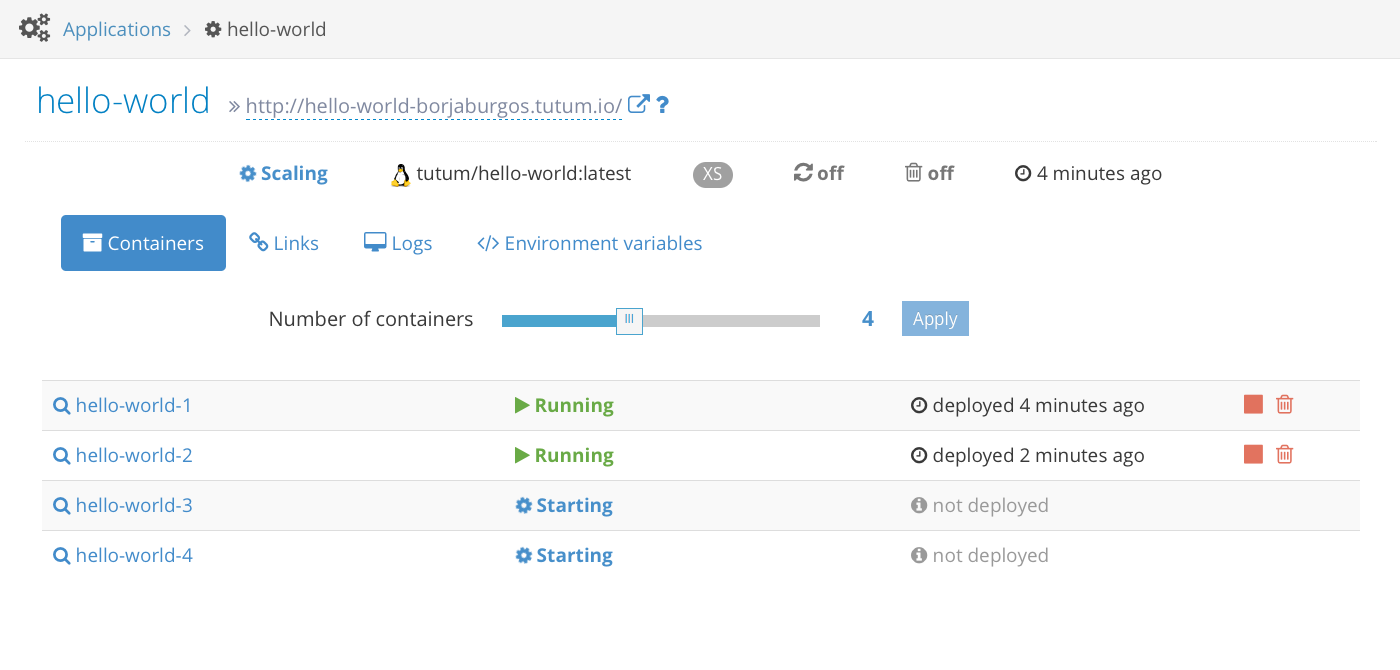Open the hello-world-4 container link

pos(134,555)
